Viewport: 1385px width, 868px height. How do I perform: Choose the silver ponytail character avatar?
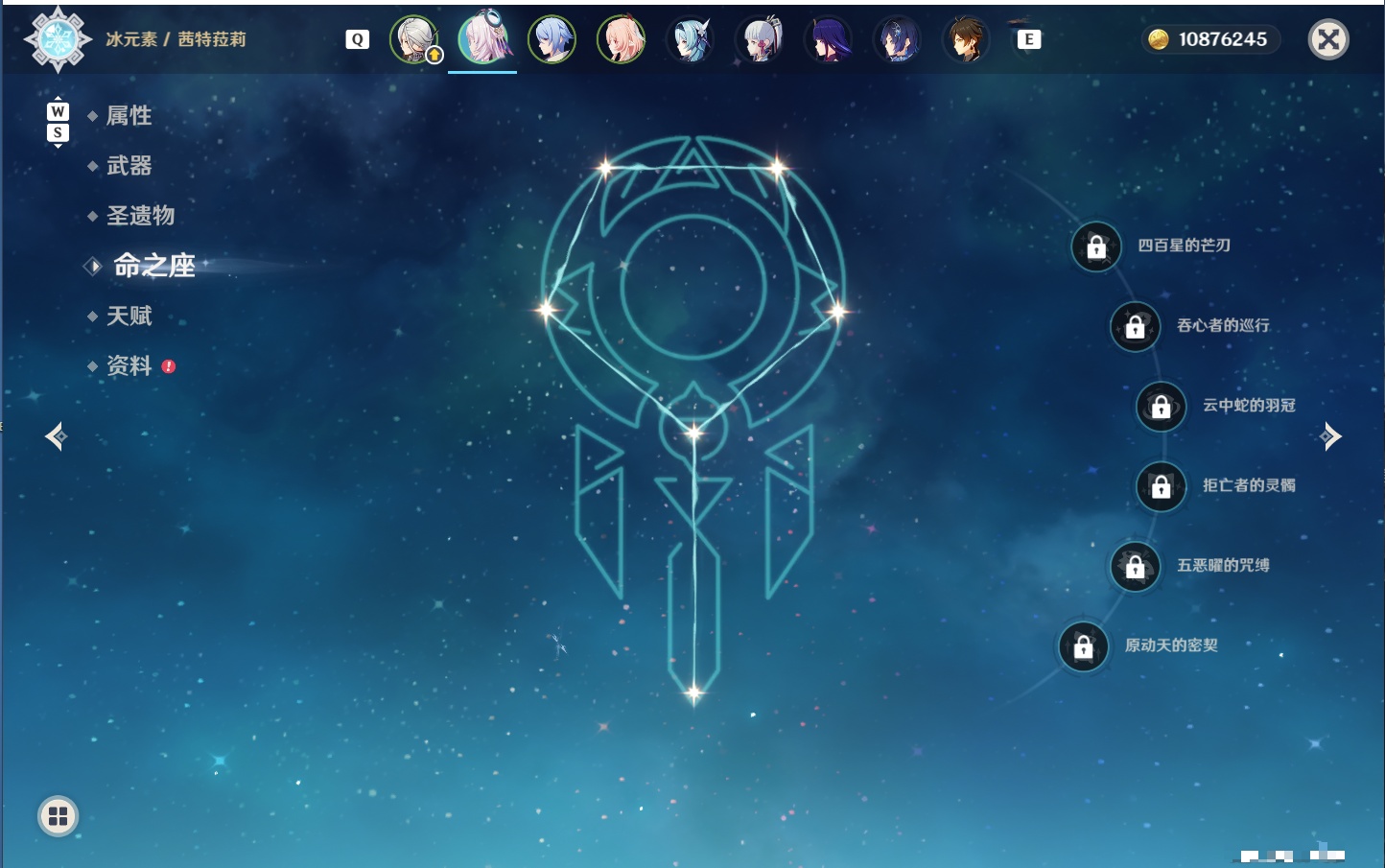point(760,40)
